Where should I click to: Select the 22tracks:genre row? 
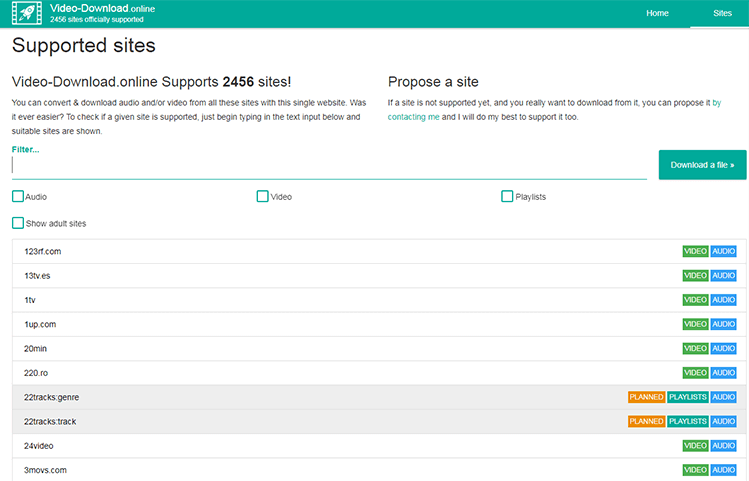(x=379, y=397)
